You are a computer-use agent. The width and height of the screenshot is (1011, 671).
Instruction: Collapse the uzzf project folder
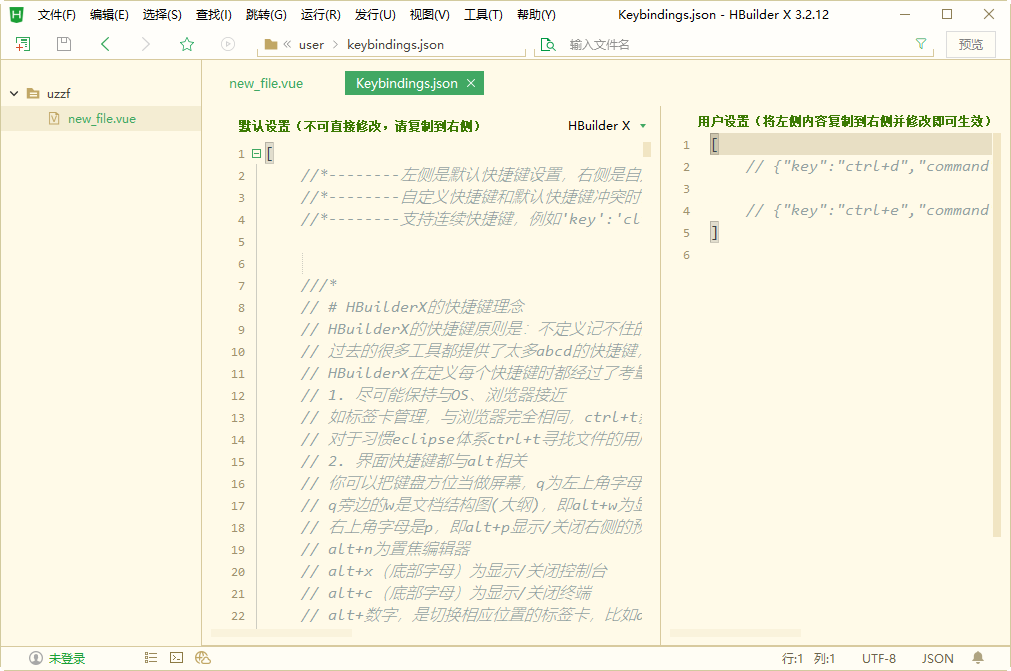click(x=14, y=93)
